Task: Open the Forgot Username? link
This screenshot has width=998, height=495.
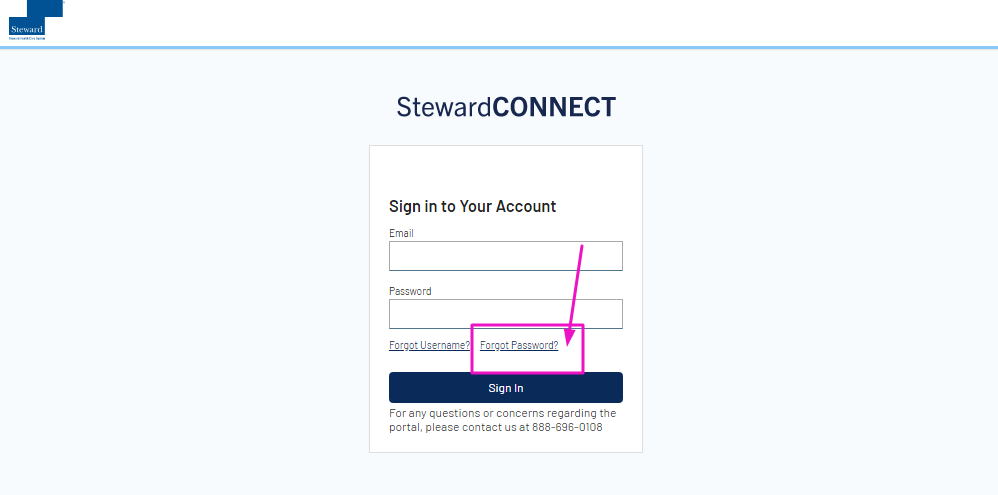Action: click(430, 345)
